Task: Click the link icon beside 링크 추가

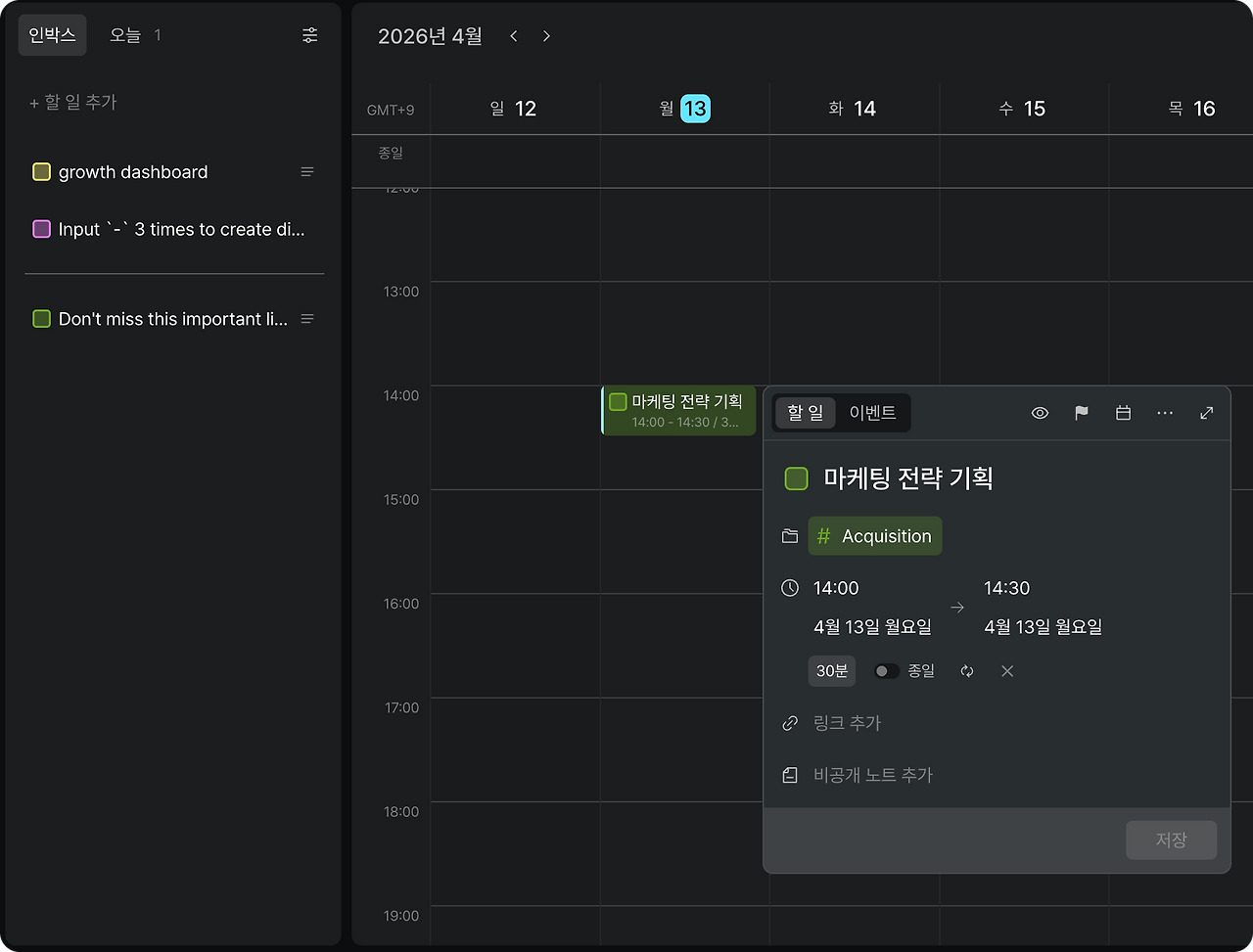Action: click(790, 723)
